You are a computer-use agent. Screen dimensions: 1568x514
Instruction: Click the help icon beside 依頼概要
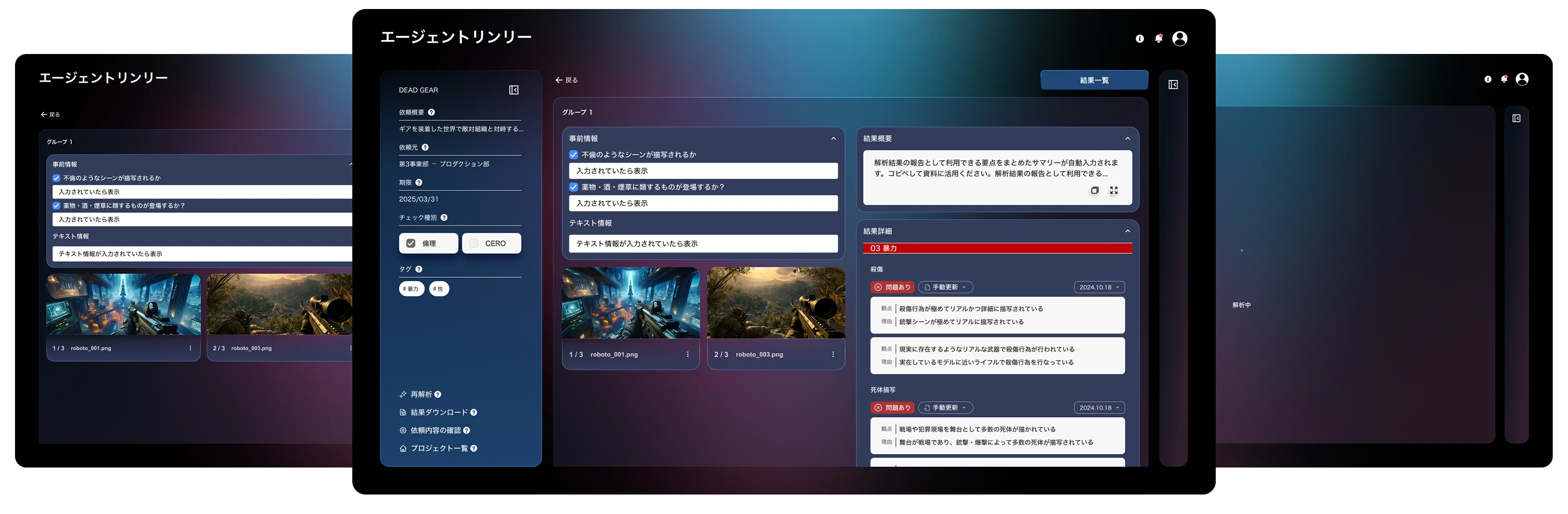click(x=432, y=112)
